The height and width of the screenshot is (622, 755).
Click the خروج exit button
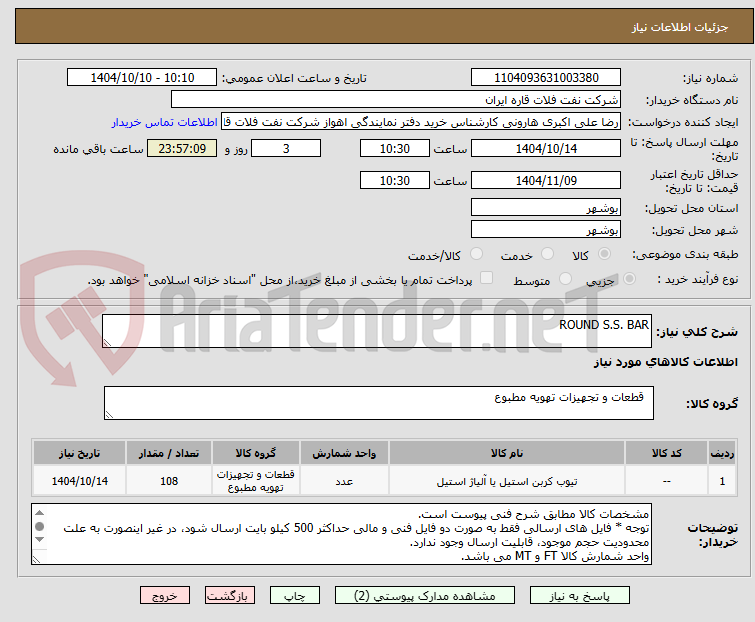165,596
